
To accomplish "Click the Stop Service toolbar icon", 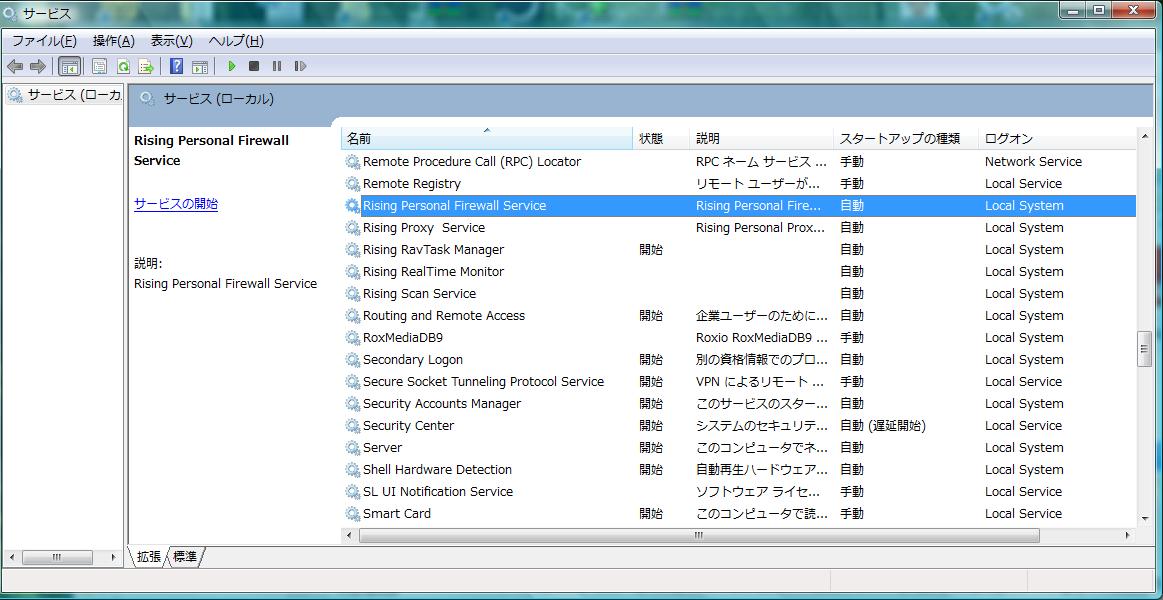I will [x=254, y=66].
